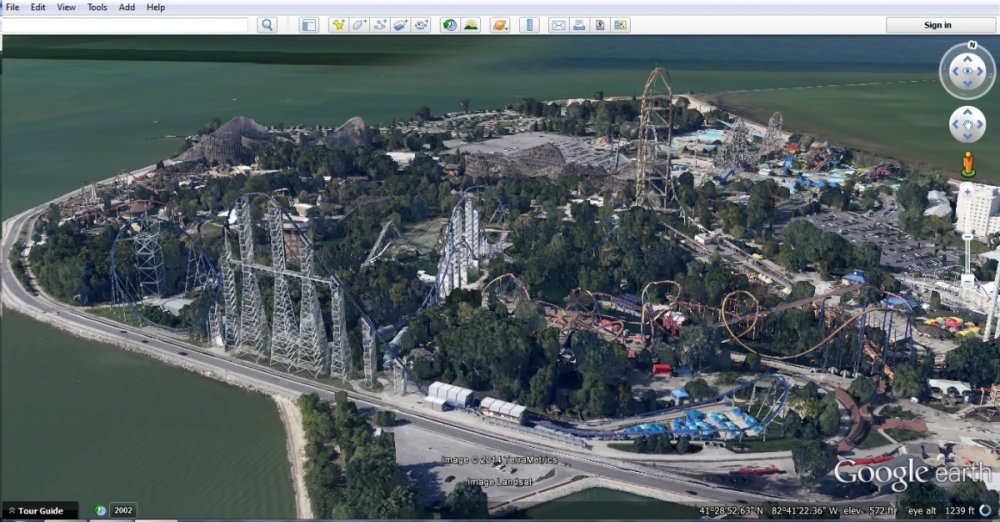The image size is (1000, 522).
Task: Toggle the historical imagery clock icon
Action: 450,25
